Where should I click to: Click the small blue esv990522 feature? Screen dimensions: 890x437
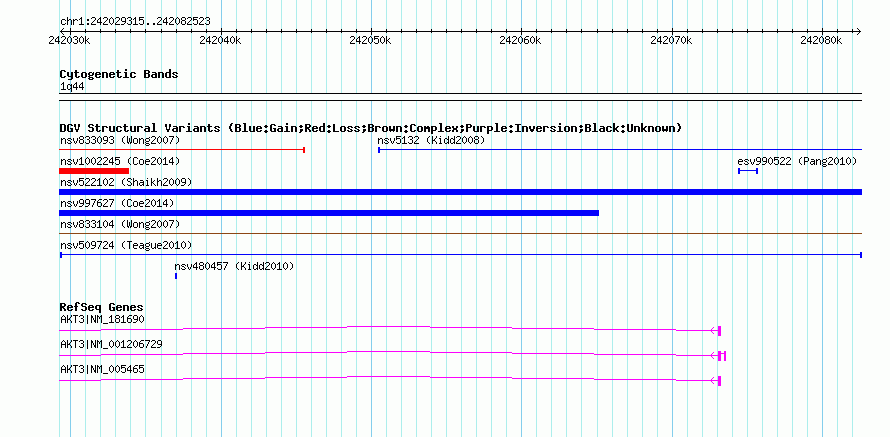[748, 171]
